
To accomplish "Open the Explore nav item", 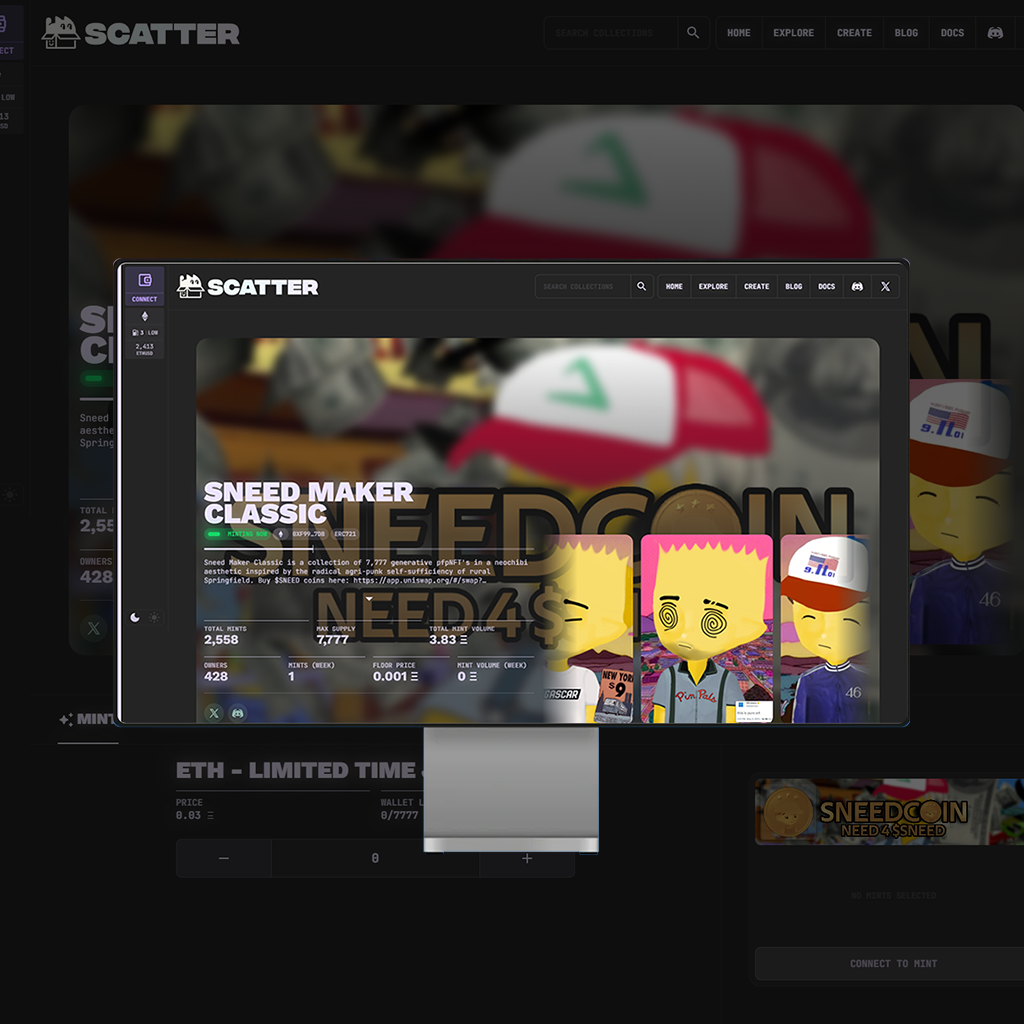I will click(713, 287).
